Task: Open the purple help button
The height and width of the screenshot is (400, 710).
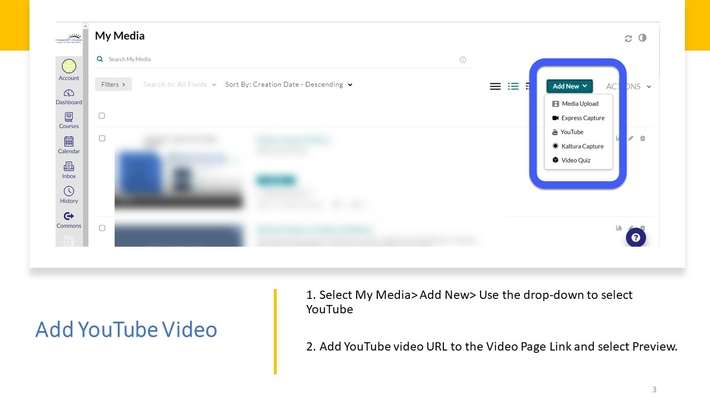Action: pos(636,237)
